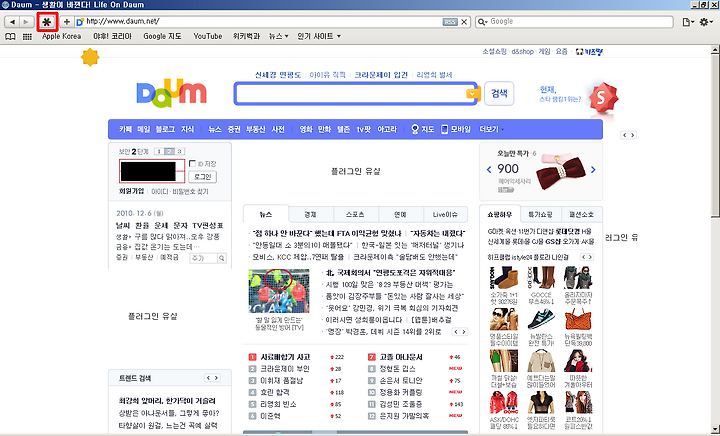The image size is (720, 436).
Task: Open the Apple Korea bookmark
Action: [x=62, y=36]
